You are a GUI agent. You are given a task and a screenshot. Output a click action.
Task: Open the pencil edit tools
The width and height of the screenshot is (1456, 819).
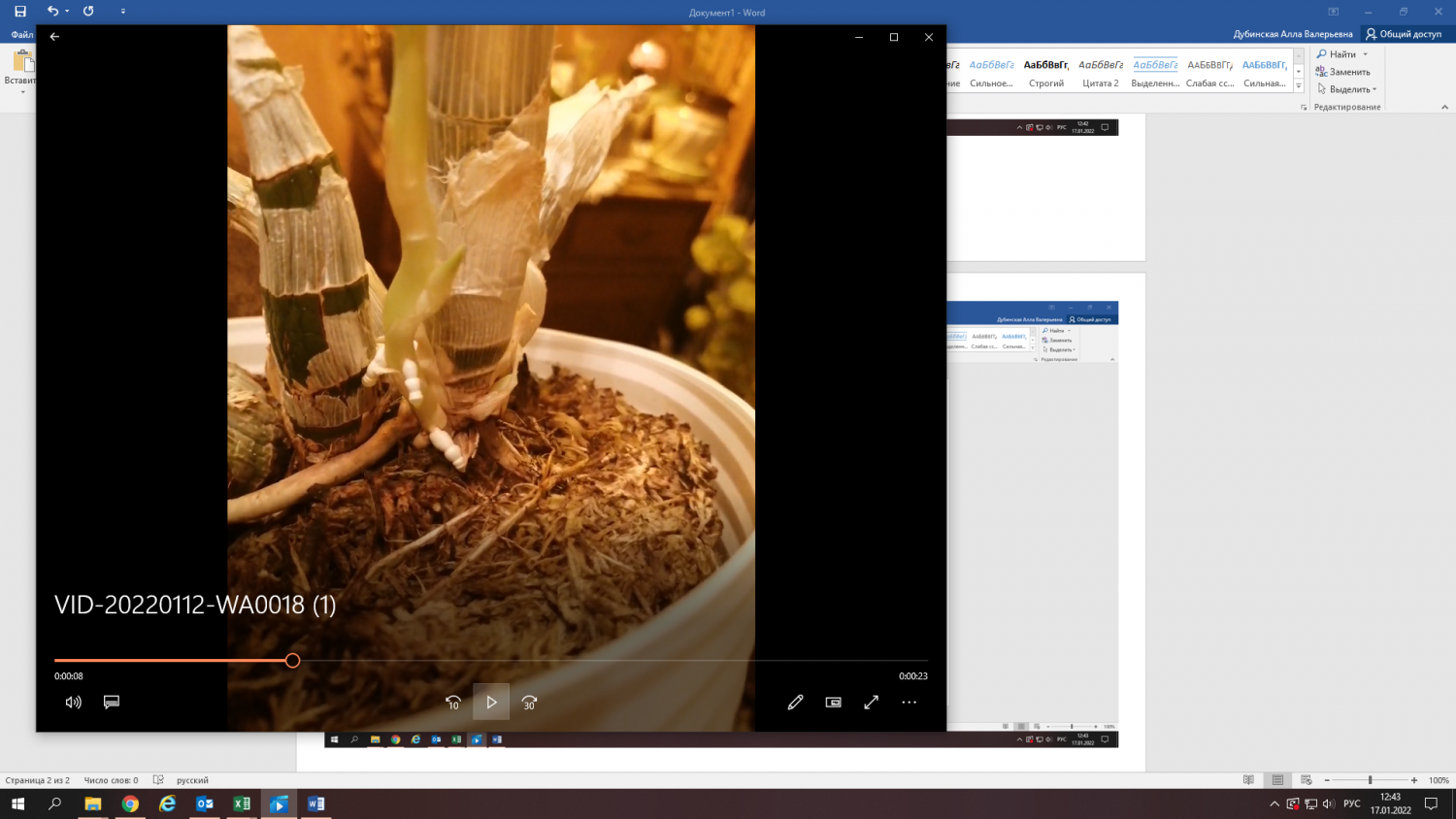pyautogui.click(x=795, y=702)
